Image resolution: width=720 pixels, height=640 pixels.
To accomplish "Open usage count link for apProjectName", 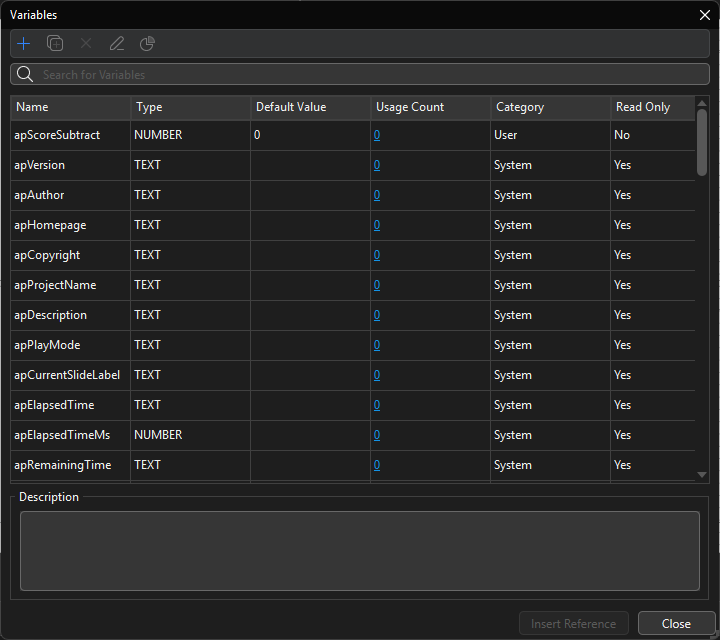I will tap(377, 285).
